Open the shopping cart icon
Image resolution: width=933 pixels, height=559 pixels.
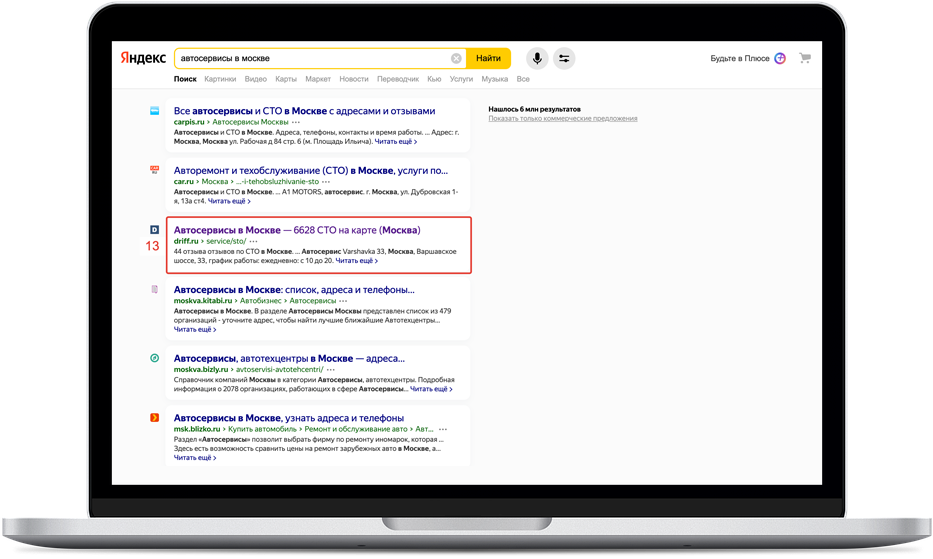(x=805, y=58)
